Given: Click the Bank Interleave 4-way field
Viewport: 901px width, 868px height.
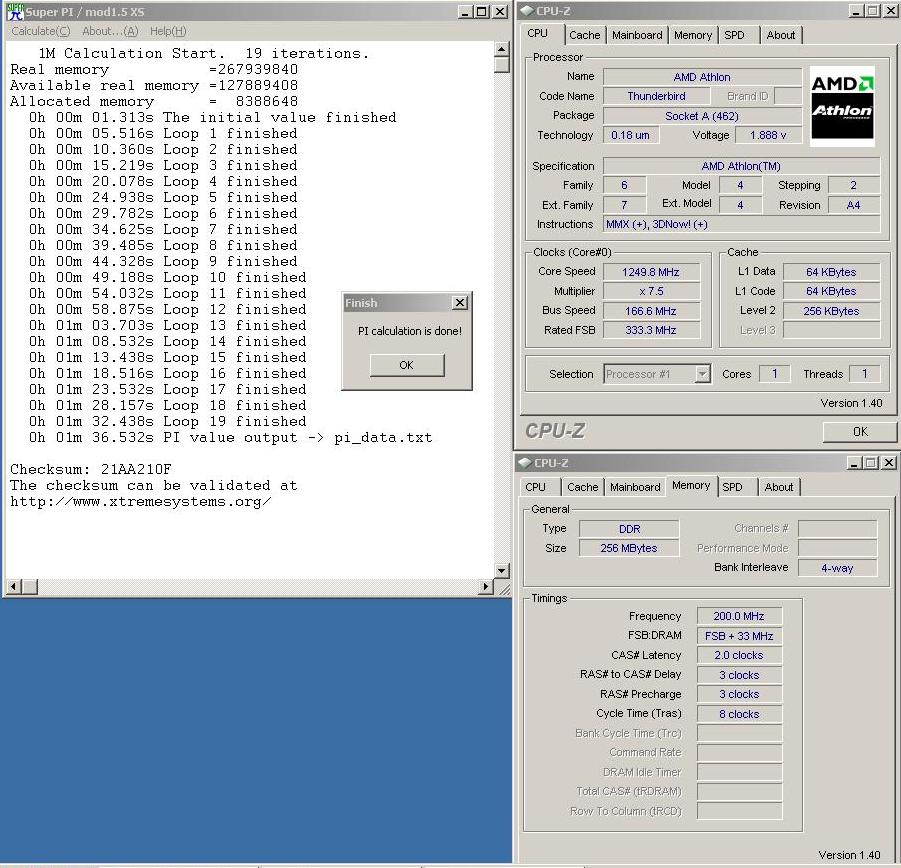Looking at the screenshot, I should coord(837,568).
